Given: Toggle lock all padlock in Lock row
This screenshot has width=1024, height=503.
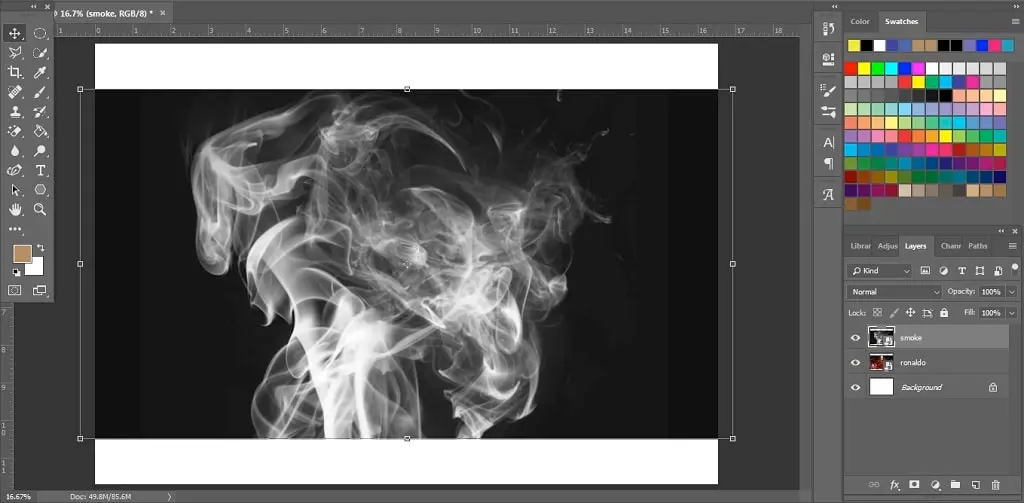Looking at the screenshot, I should click(x=944, y=313).
